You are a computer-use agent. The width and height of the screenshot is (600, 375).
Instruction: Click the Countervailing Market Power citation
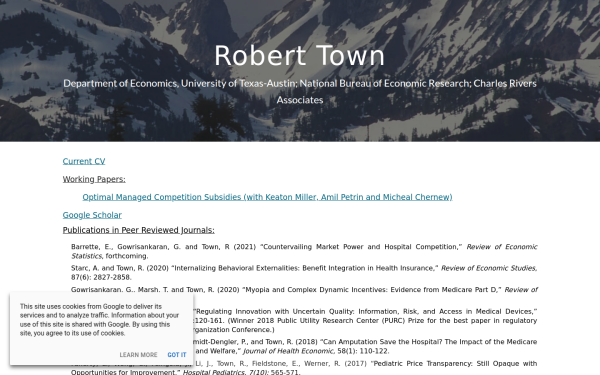(304, 251)
